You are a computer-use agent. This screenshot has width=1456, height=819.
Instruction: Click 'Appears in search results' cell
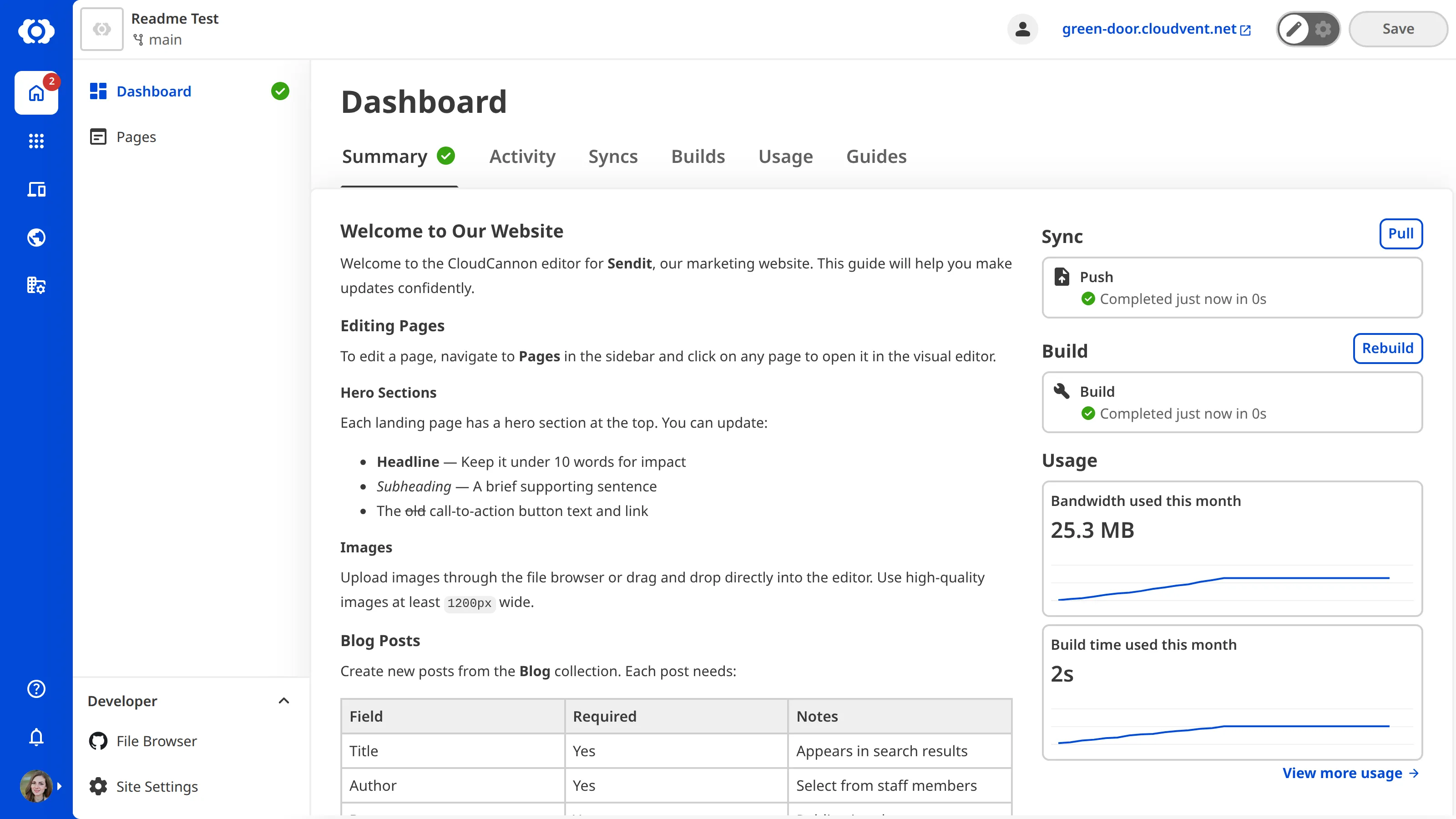click(900, 751)
